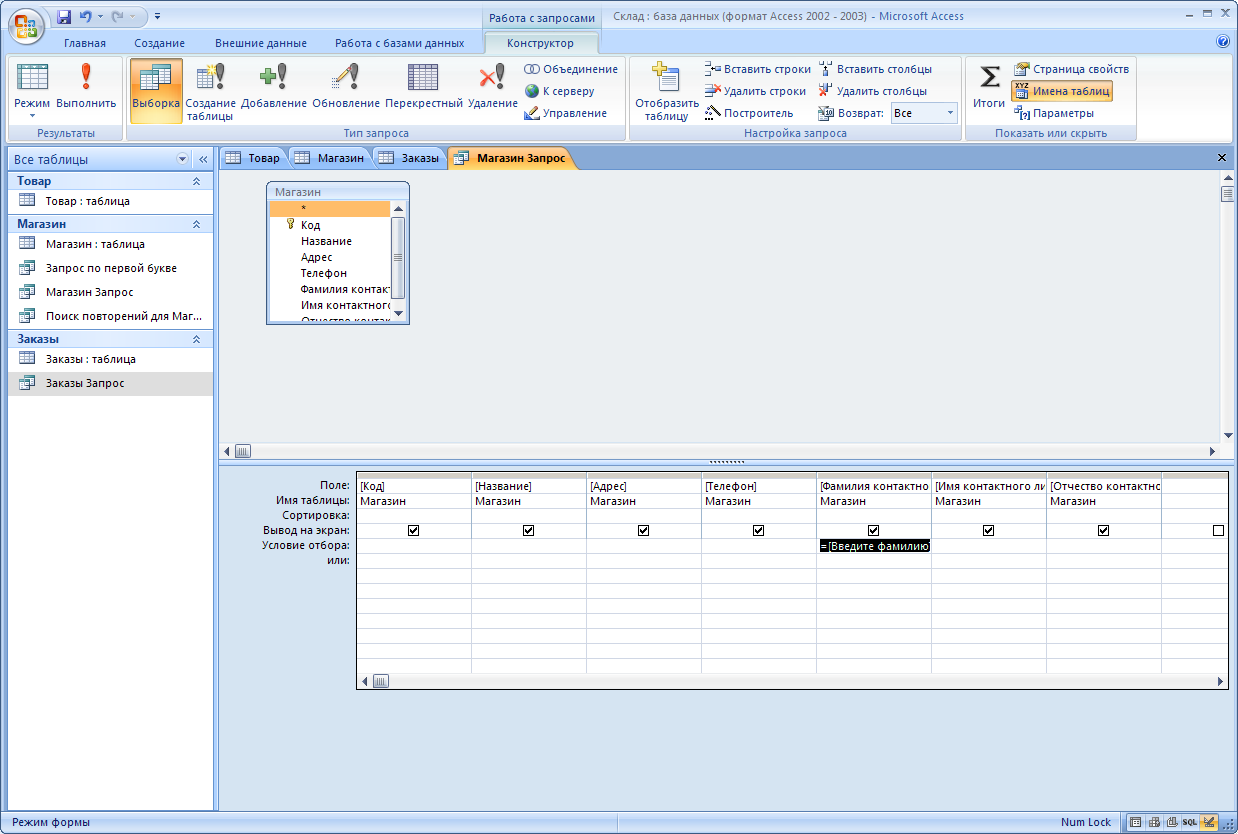The image size is (1238, 834).
Task: Open Страница свойств property sheet
Action: tap(1071, 69)
